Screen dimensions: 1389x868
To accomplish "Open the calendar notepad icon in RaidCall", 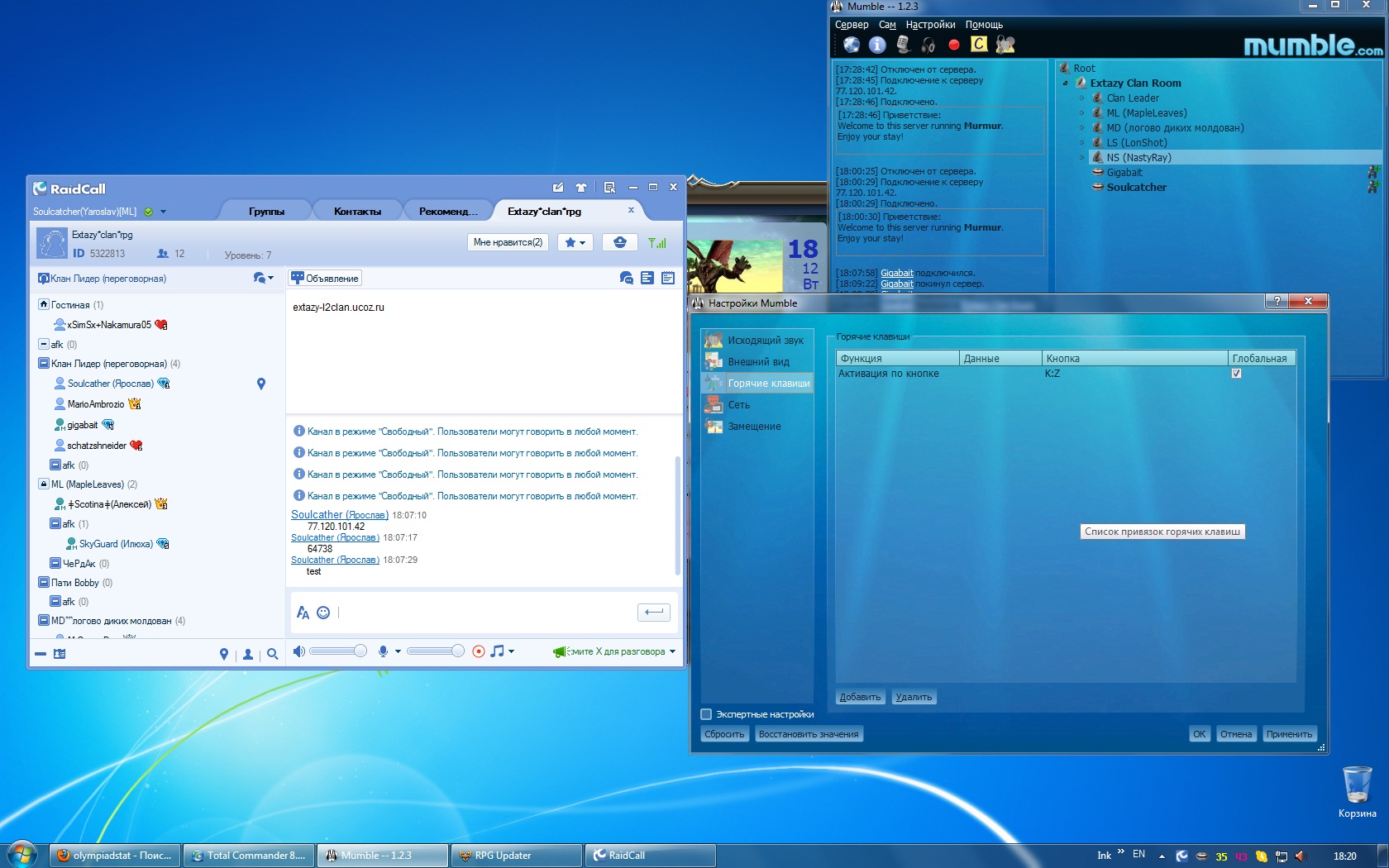I will pos(668,279).
